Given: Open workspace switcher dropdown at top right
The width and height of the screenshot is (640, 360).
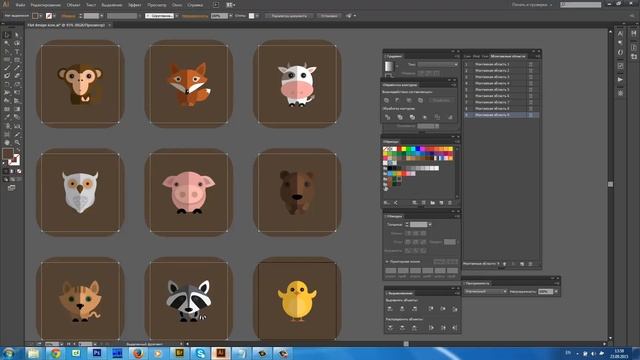Looking at the screenshot, I should pyautogui.click(x=532, y=5).
